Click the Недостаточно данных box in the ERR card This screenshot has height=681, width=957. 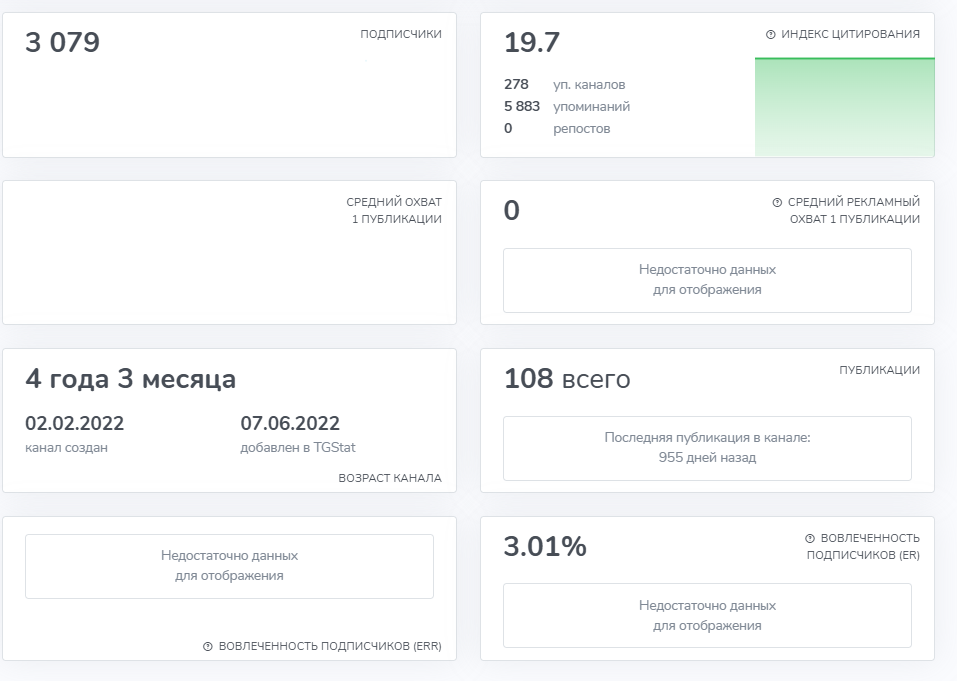pyautogui.click(x=229, y=566)
